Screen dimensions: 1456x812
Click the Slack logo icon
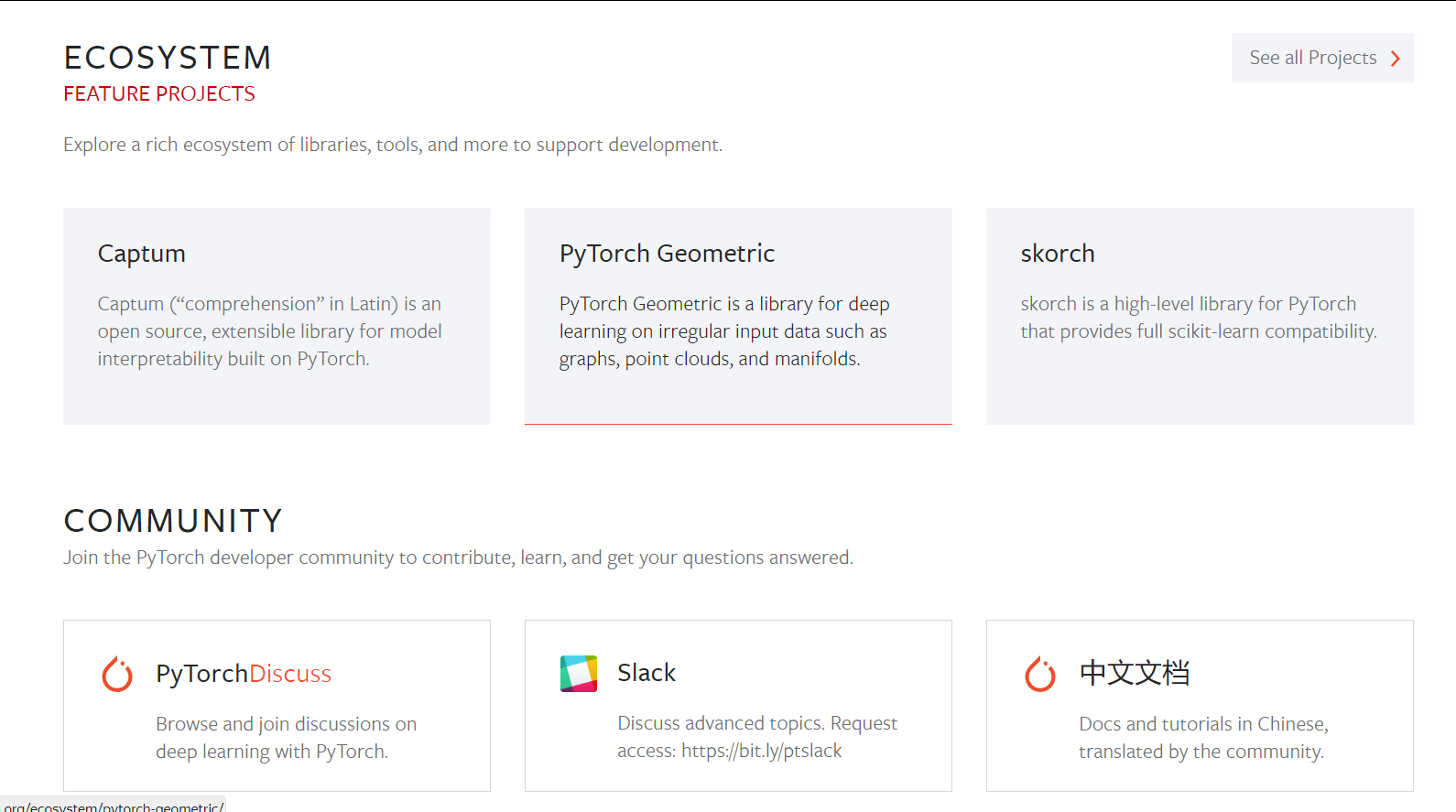tap(579, 674)
